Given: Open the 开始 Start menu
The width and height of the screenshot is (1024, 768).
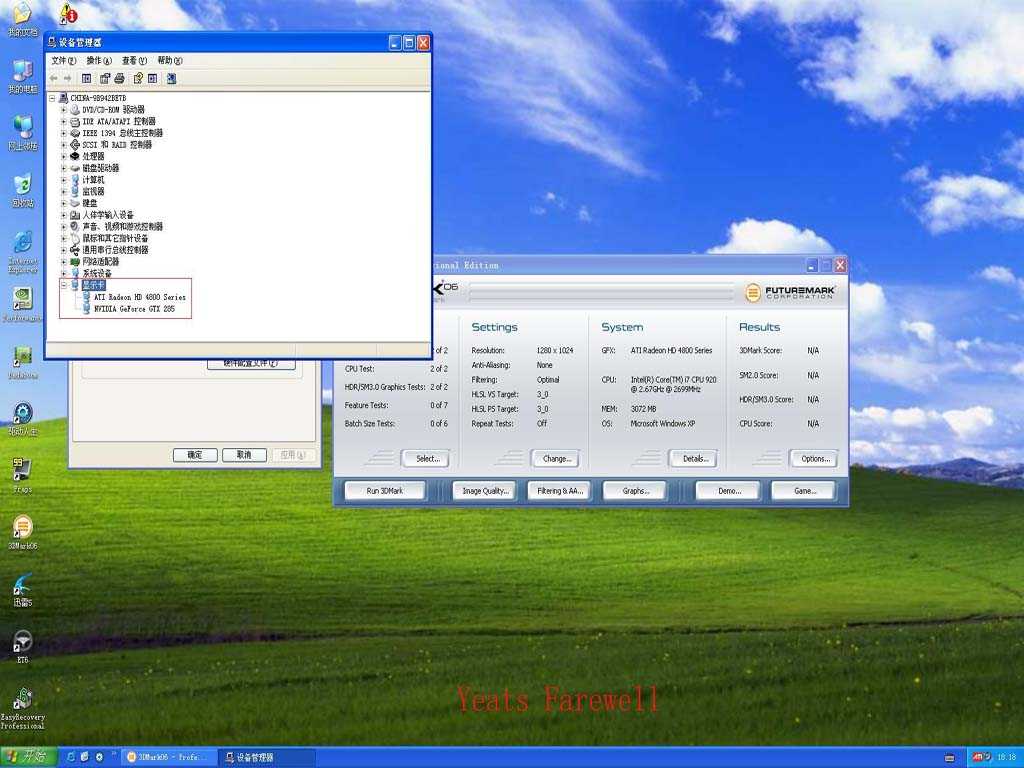Looking at the screenshot, I should [x=28, y=757].
